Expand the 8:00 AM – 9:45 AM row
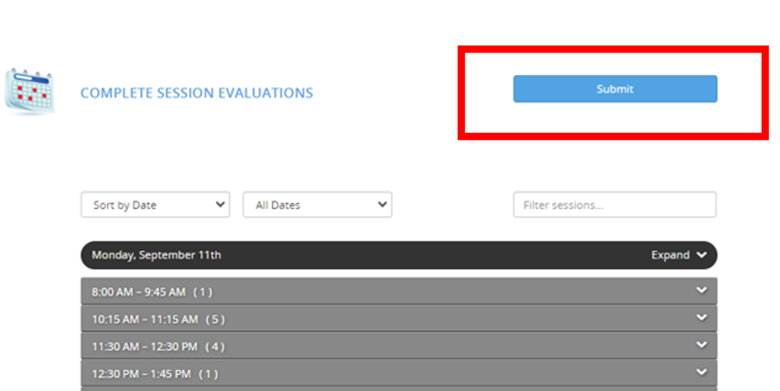Screen dimensions: 780x391 click(x=399, y=292)
